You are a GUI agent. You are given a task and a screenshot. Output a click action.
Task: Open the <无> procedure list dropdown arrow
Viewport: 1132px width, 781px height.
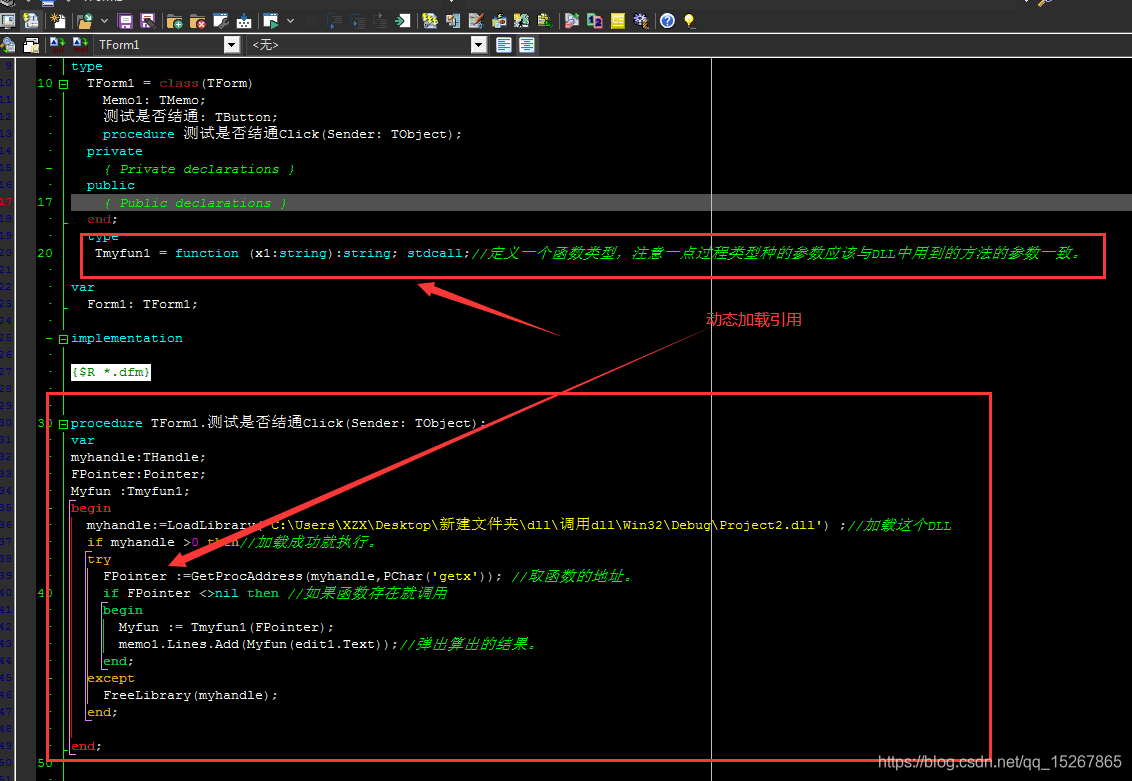(x=479, y=45)
